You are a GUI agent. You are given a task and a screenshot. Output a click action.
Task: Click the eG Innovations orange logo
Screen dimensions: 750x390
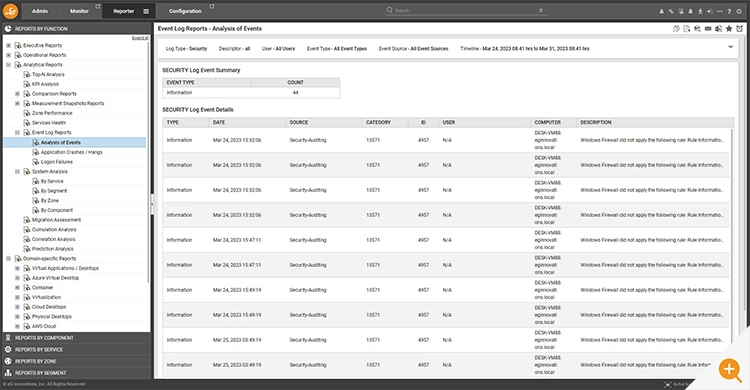coord(11,11)
